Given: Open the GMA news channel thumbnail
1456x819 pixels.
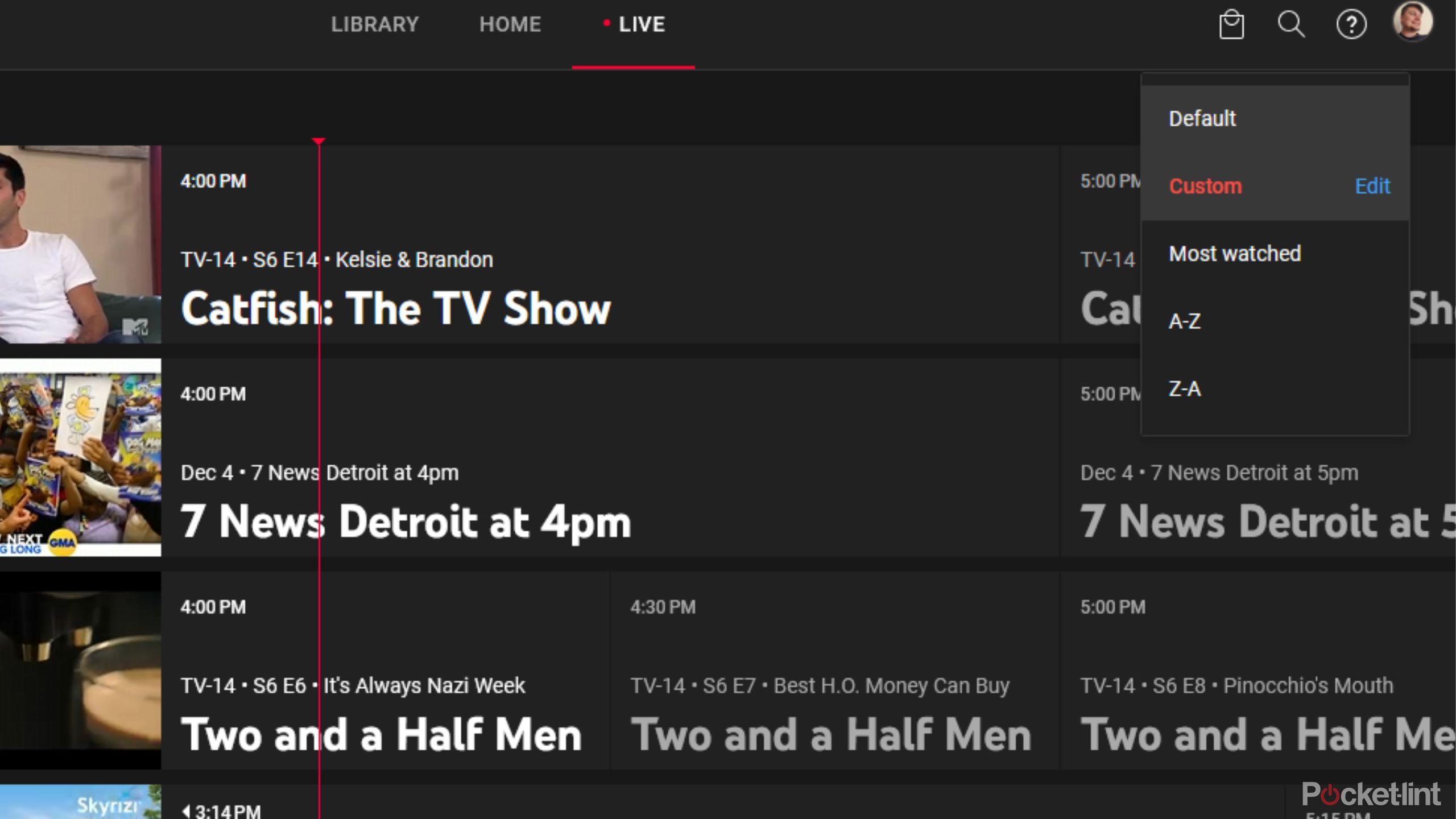Looking at the screenshot, I should click(80, 457).
